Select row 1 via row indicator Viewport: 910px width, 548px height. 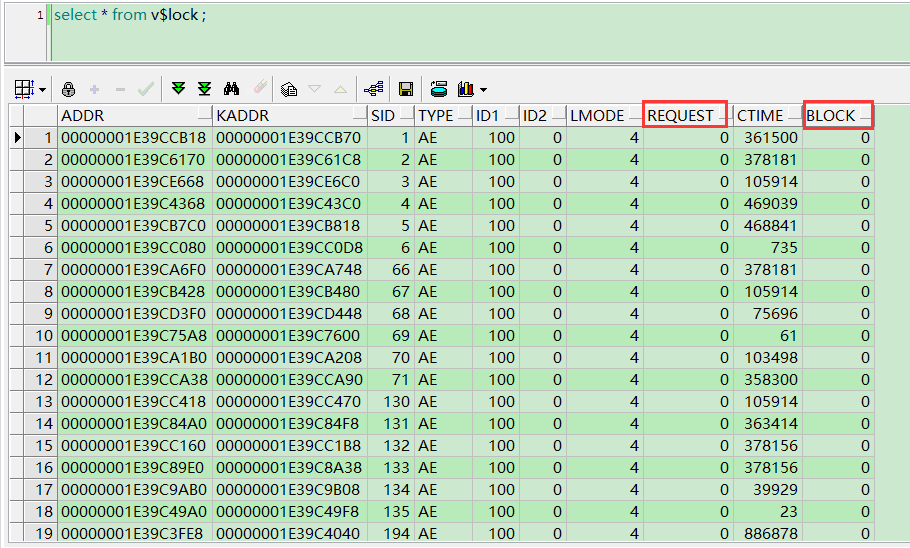coord(19,138)
